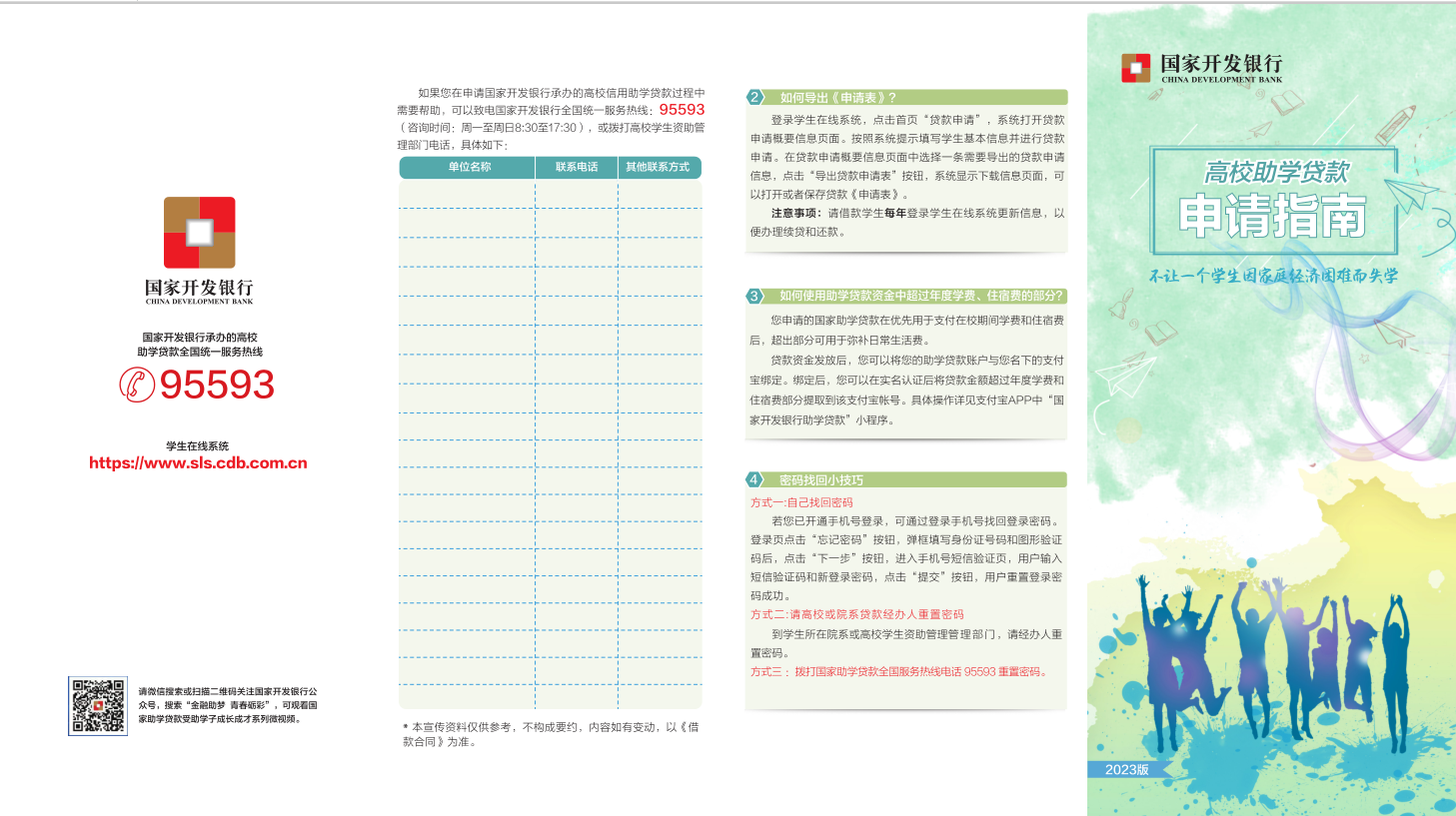Click the number 2 section badge

[x=755, y=98]
